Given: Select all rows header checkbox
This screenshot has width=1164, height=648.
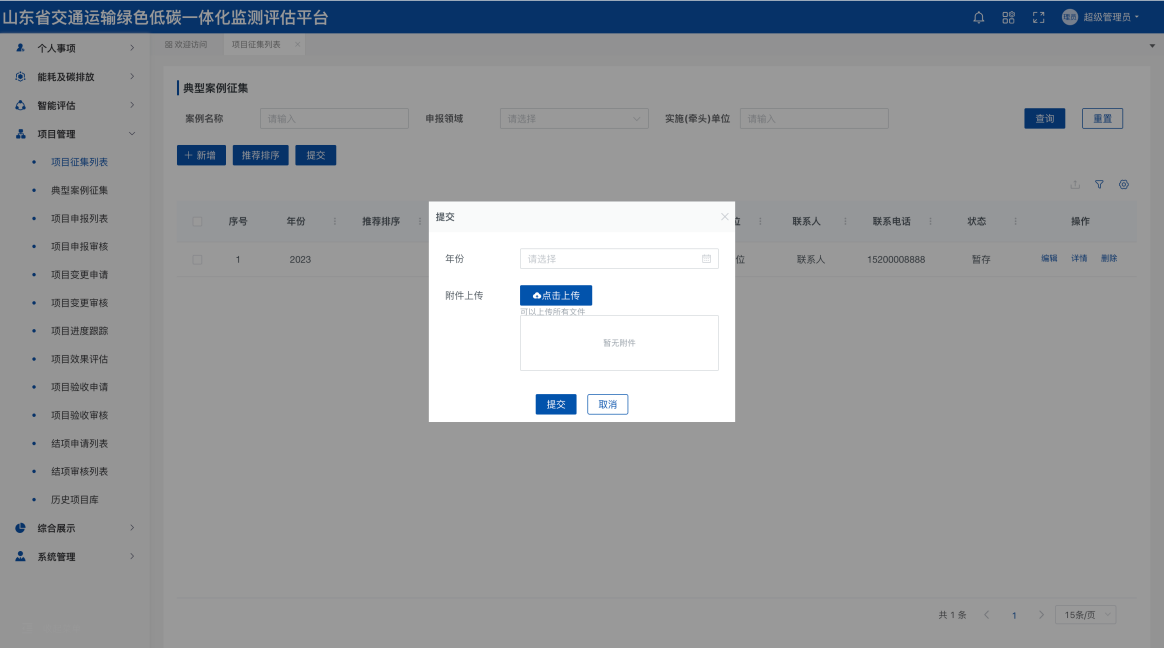Looking at the screenshot, I should coord(197,222).
